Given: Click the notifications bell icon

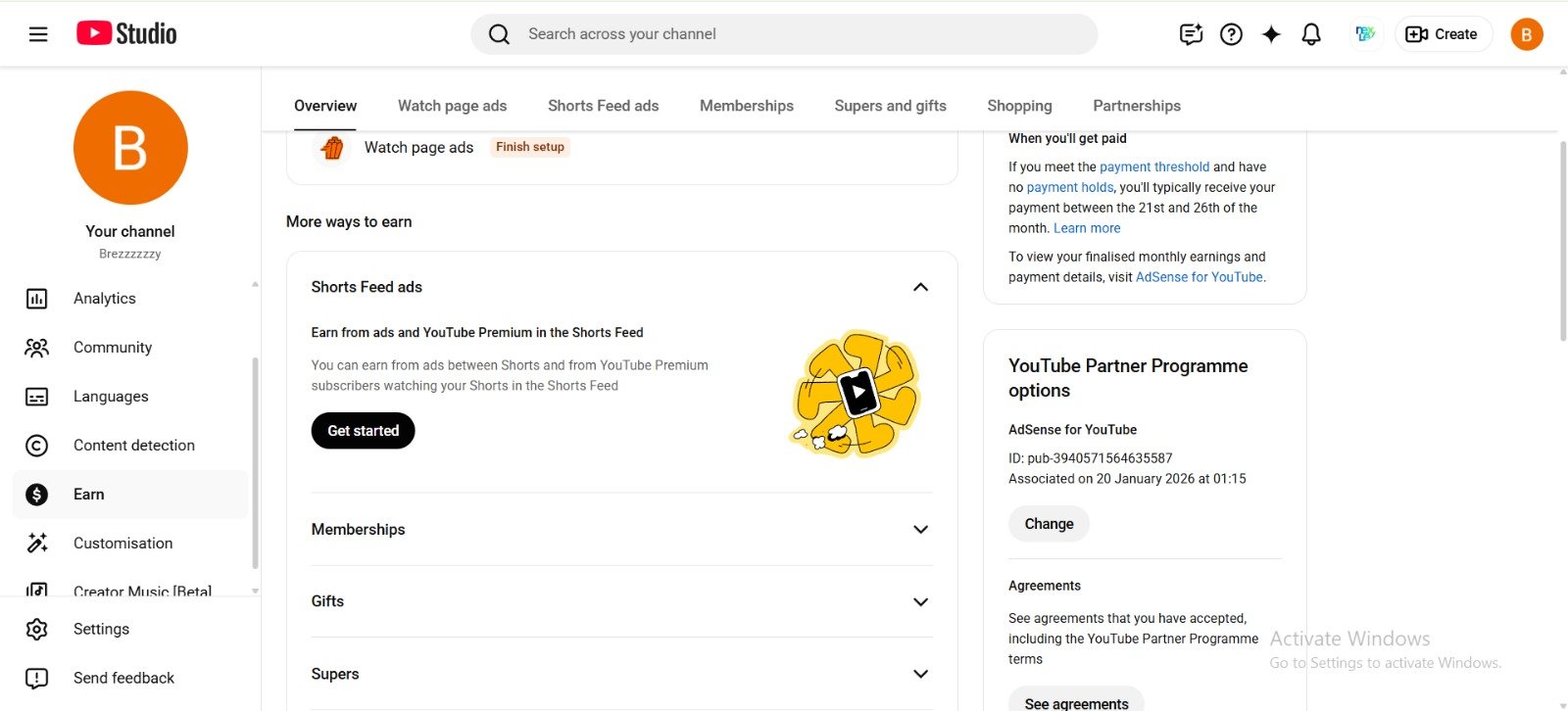Looking at the screenshot, I should tap(1310, 34).
